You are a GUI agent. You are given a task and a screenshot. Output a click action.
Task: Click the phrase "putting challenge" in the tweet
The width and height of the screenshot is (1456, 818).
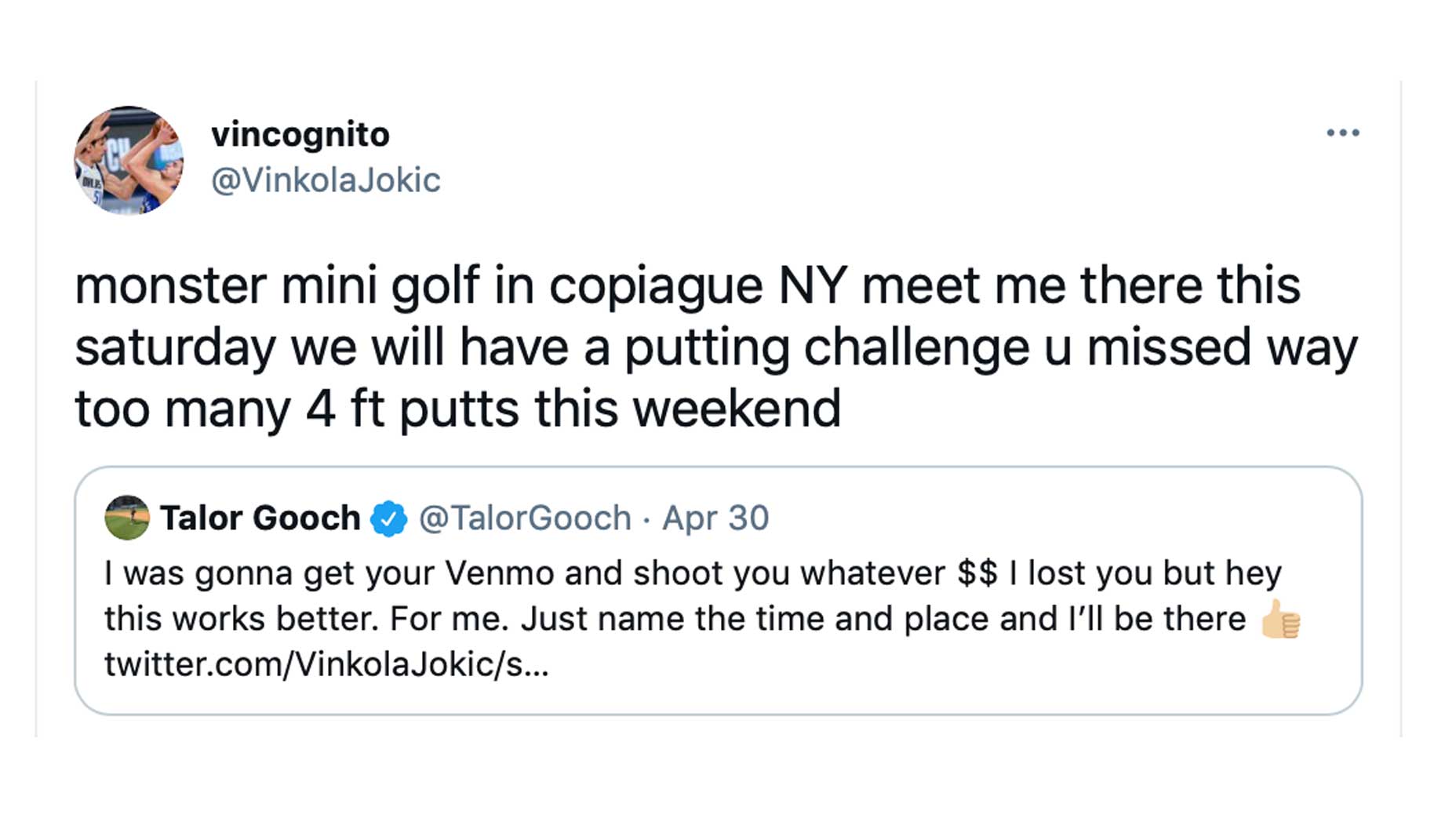[x=826, y=347]
